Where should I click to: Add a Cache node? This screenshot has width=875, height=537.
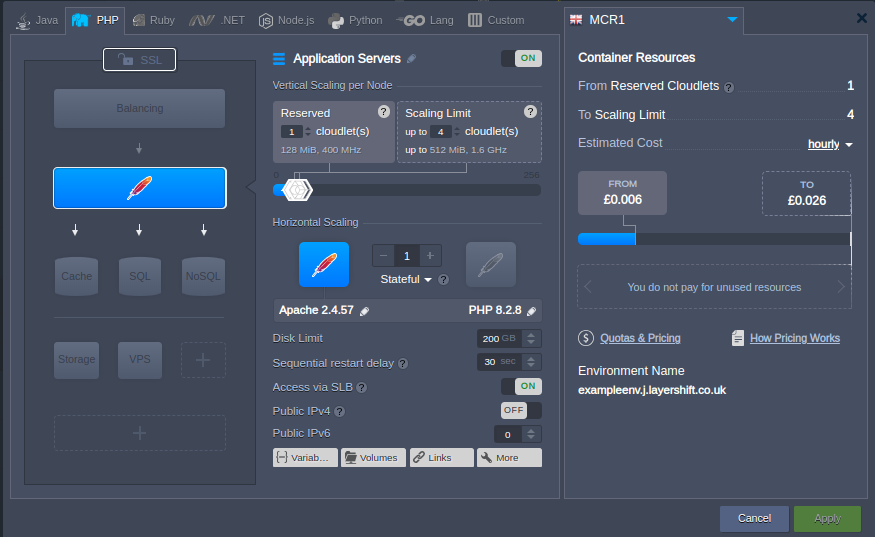76,276
